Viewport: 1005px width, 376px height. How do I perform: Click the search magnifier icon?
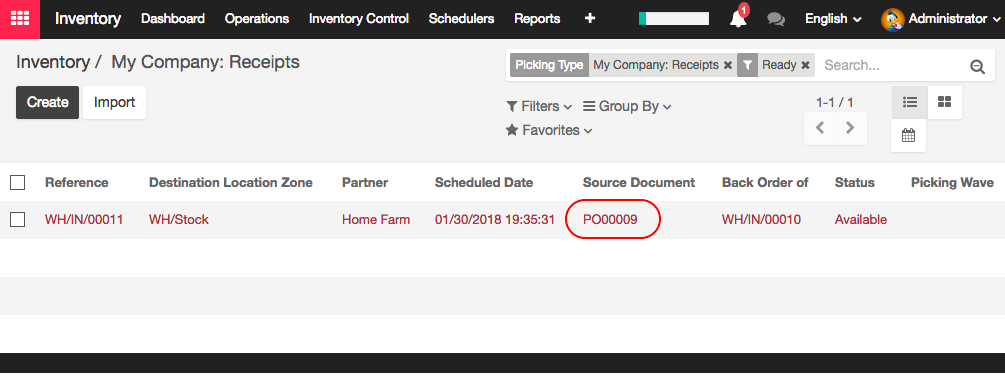(x=977, y=67)
